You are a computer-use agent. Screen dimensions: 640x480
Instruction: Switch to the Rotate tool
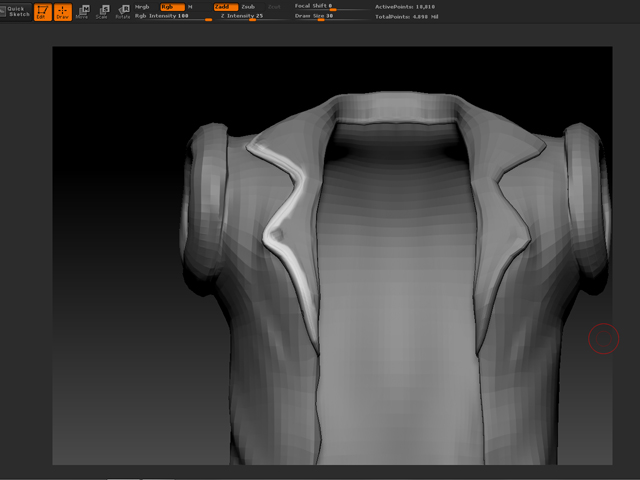pos(122,12)
